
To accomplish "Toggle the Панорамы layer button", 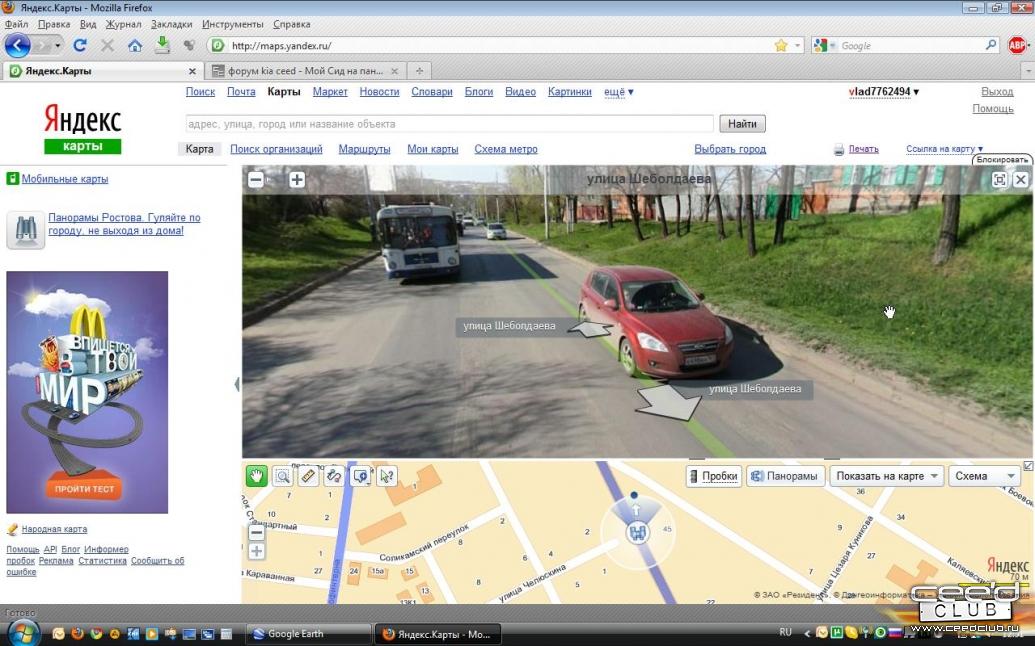I will pyautogui.click(x=785, y=476).
